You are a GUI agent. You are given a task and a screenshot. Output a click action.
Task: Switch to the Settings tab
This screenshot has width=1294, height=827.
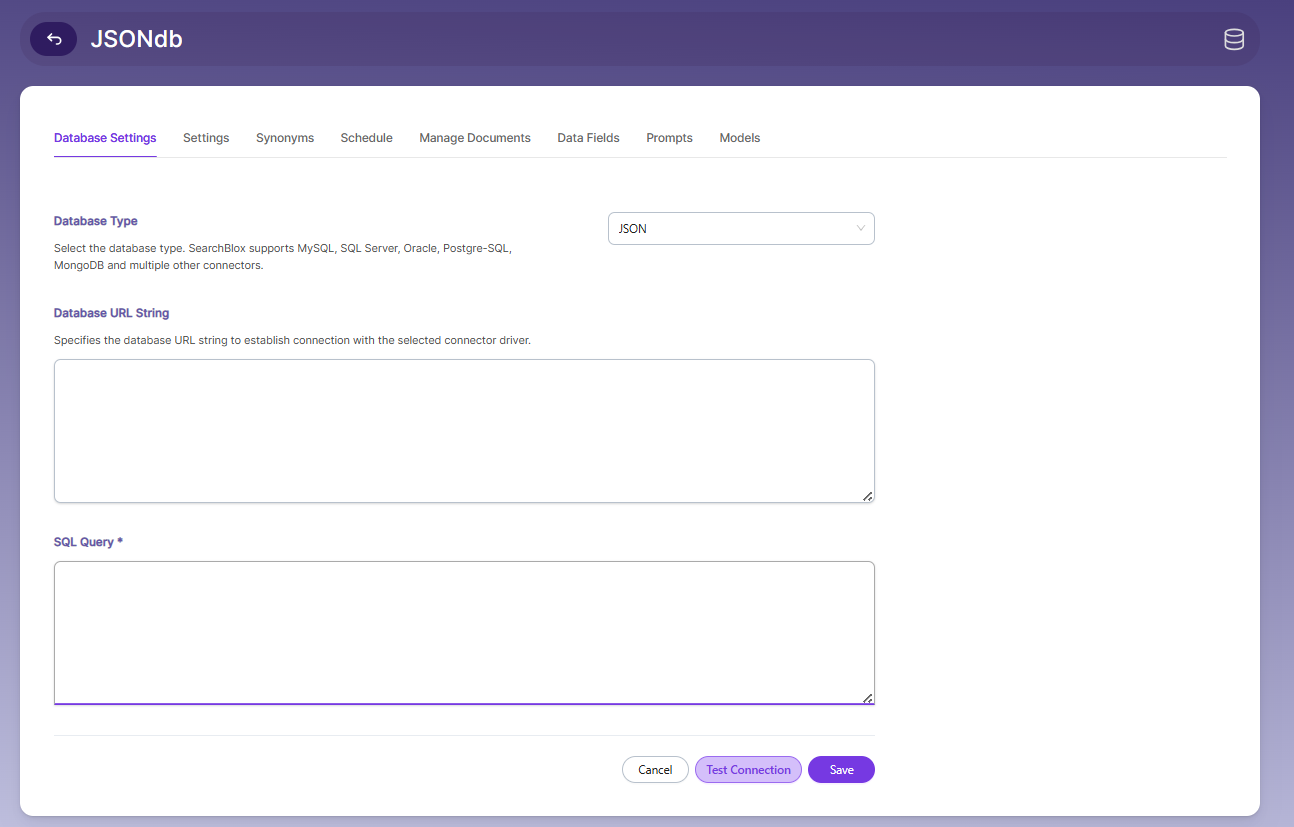point(206,138)
